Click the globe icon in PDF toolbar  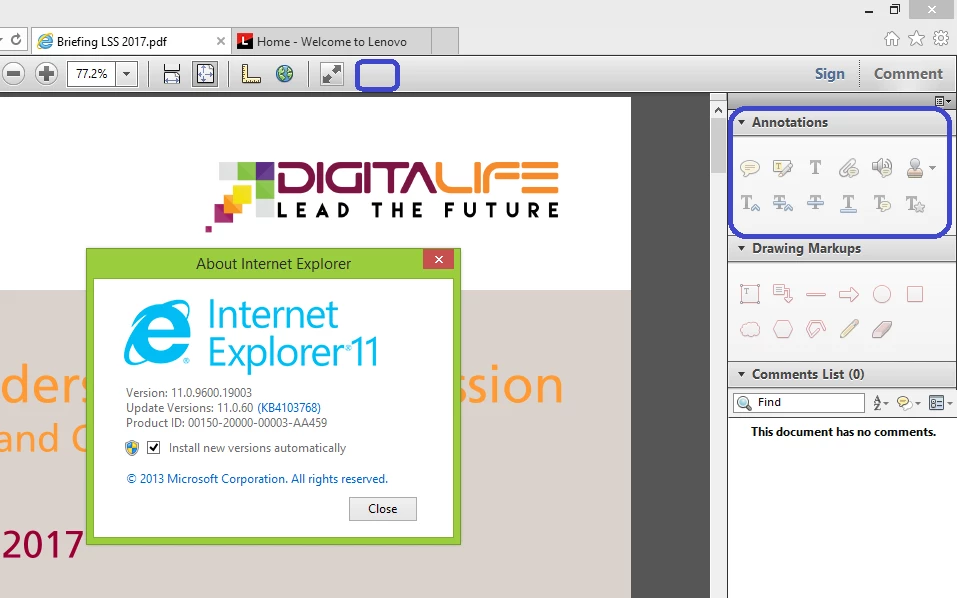tap(284, 74)
